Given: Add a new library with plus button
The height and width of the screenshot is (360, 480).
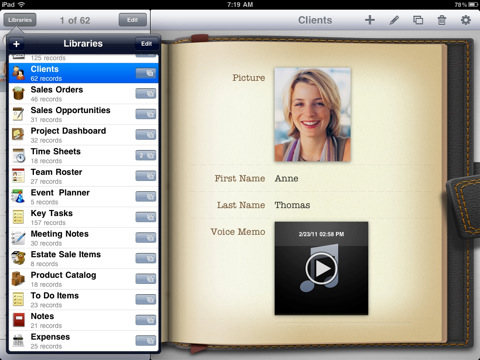Looking at the screenshot, I should point(16,44).
